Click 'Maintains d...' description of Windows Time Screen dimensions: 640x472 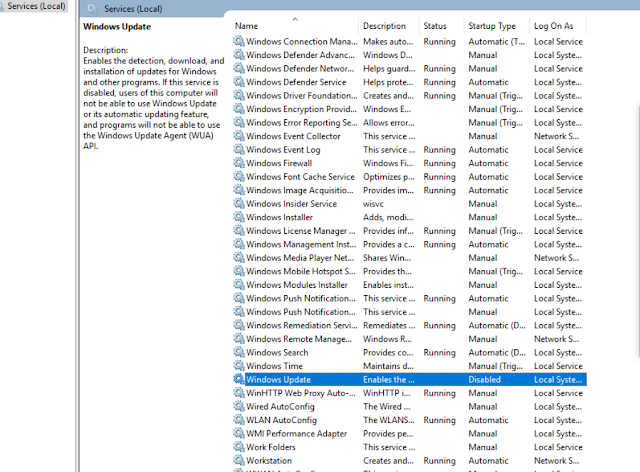point(388,366)
